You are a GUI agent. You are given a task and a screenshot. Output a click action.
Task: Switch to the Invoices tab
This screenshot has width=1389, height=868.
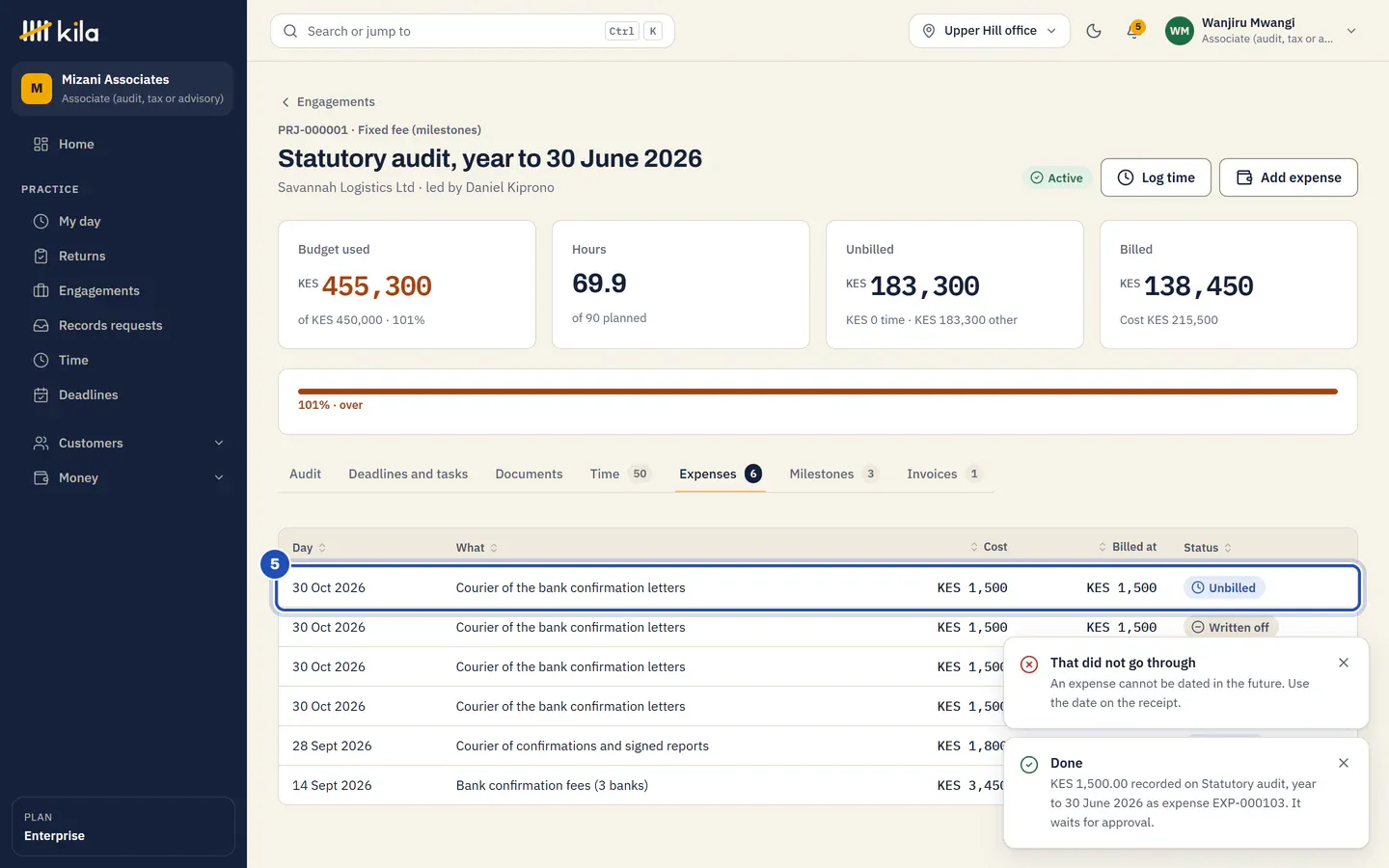point(943,474)
